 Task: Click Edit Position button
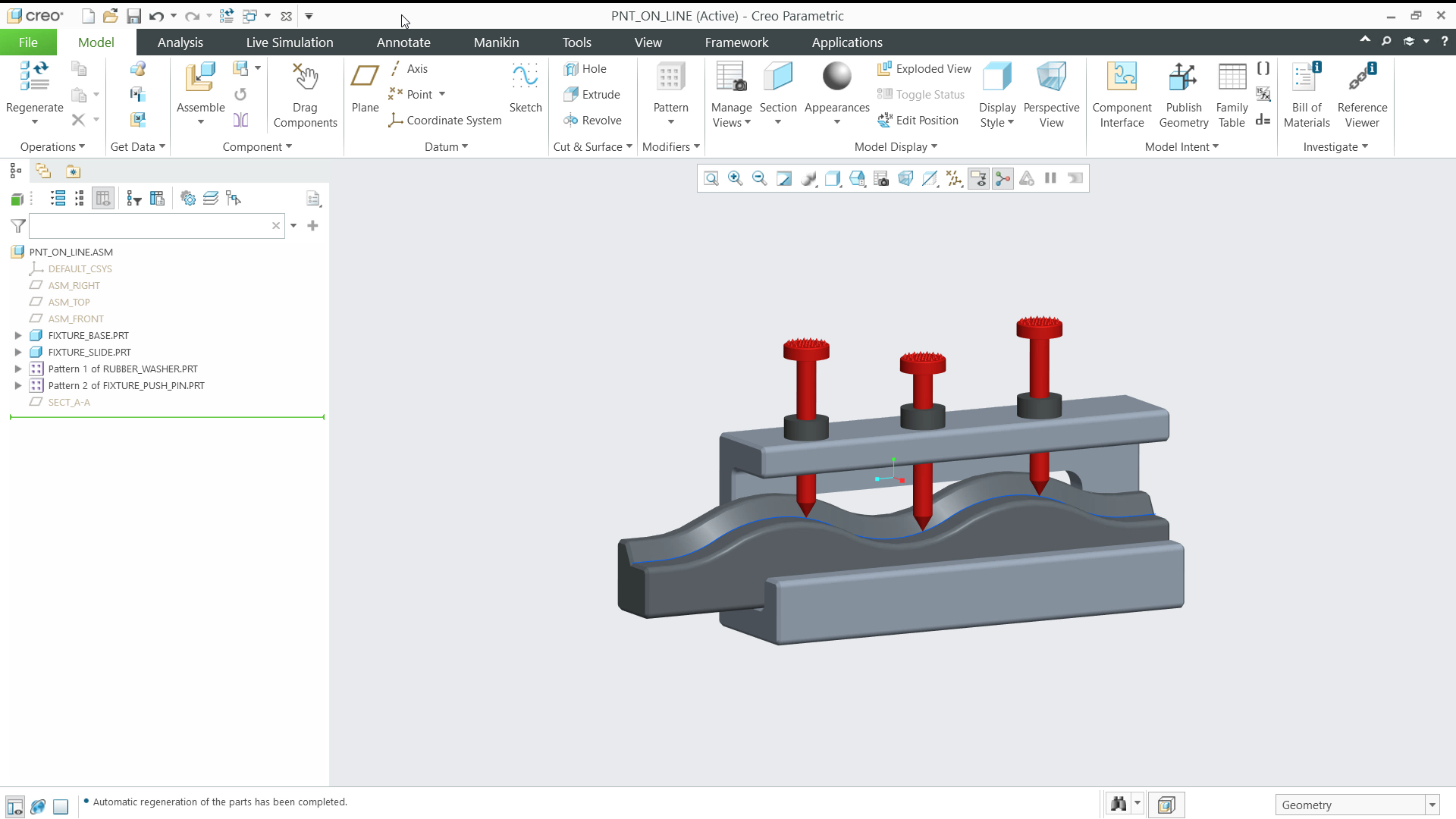[x=918, y=121]
